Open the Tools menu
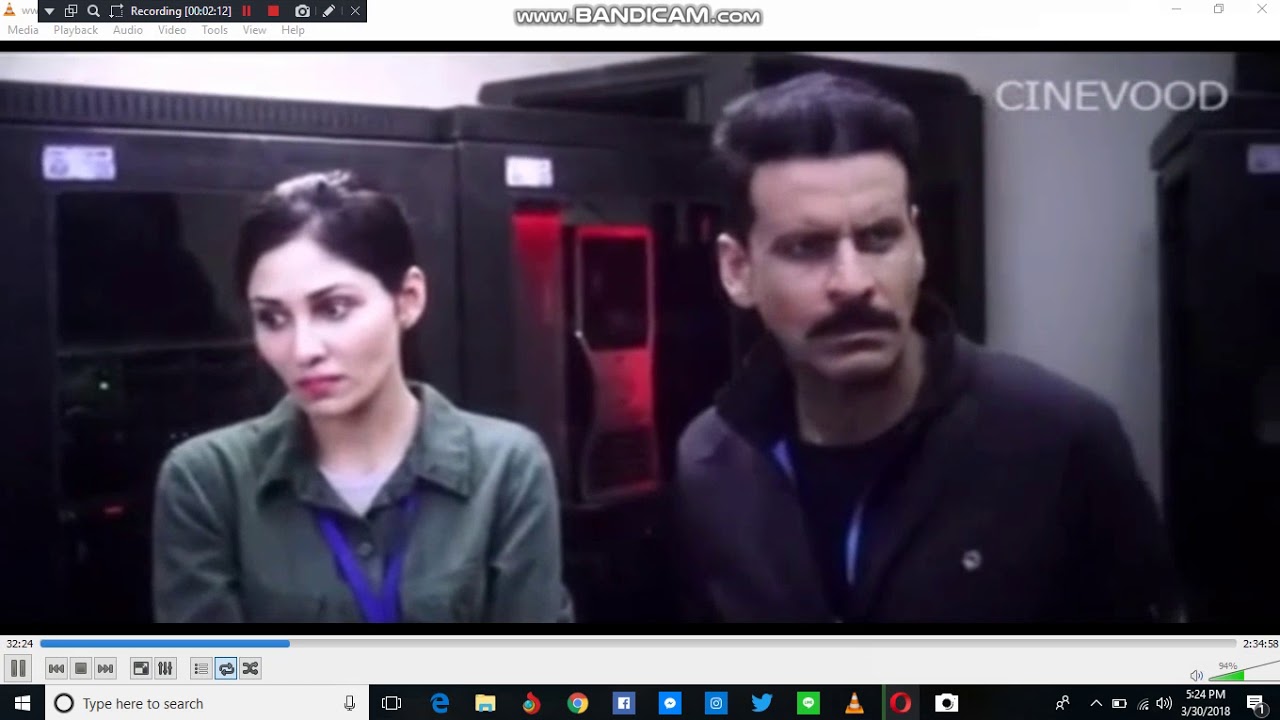This screenshot has height=720, width=1280. pyautogui.click(x=215, y=30)
